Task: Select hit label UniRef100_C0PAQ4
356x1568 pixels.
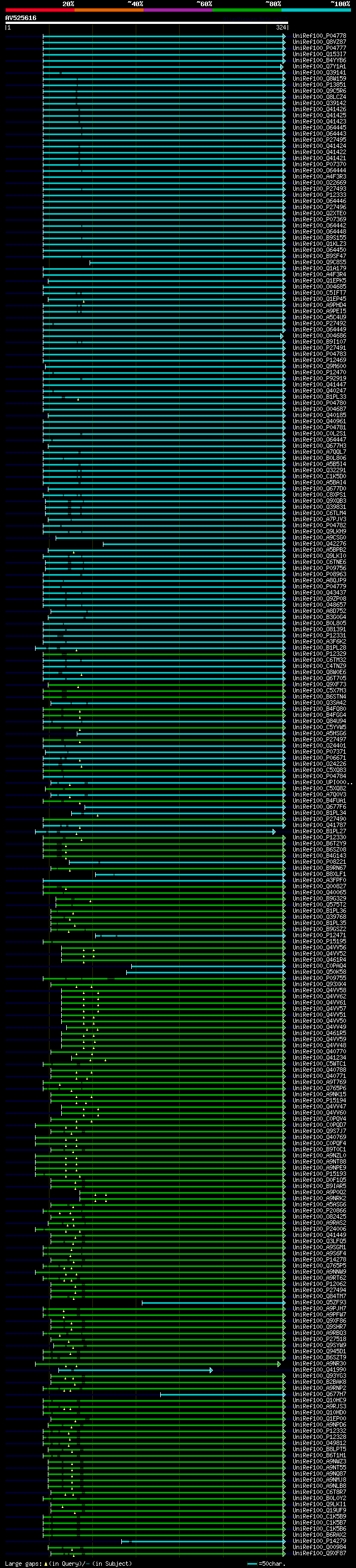Action: click(319, 966)
